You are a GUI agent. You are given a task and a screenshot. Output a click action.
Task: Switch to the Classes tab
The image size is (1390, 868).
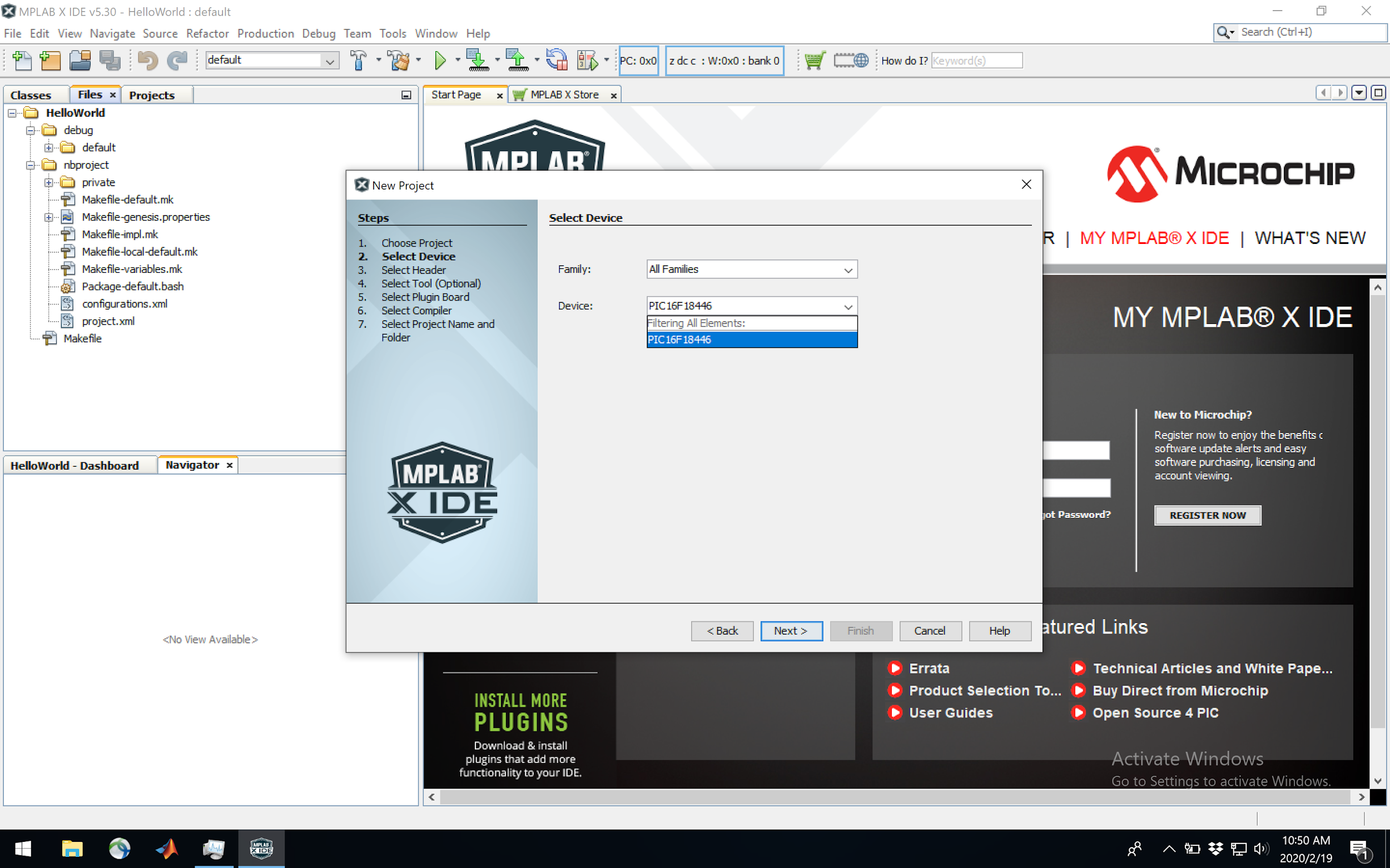31,95
